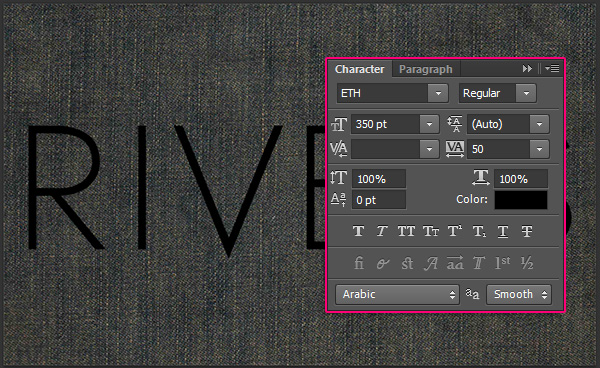Switch to the Character tab

tap(359, 69)
